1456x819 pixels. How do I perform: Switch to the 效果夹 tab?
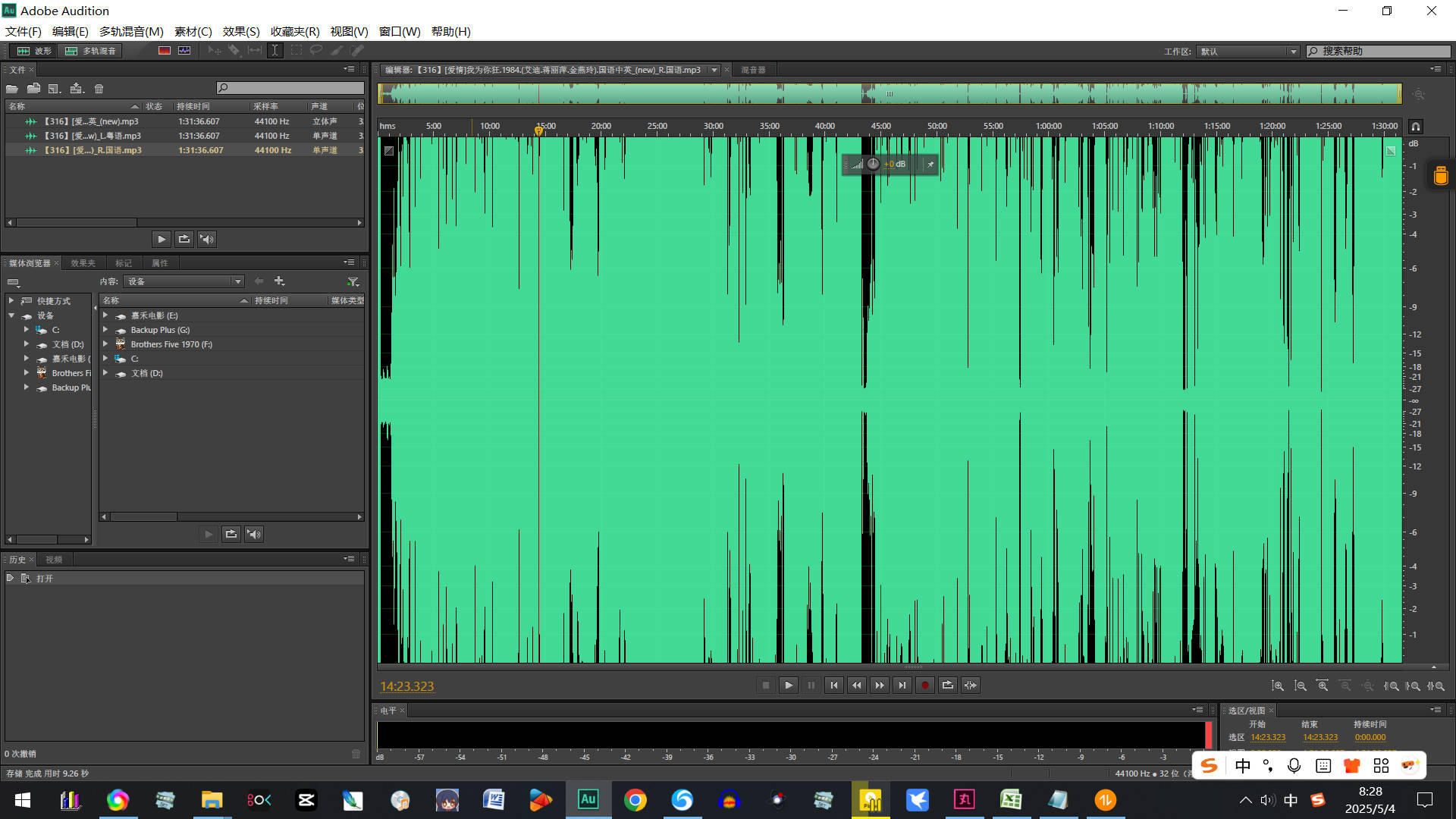tap(83, 263)
